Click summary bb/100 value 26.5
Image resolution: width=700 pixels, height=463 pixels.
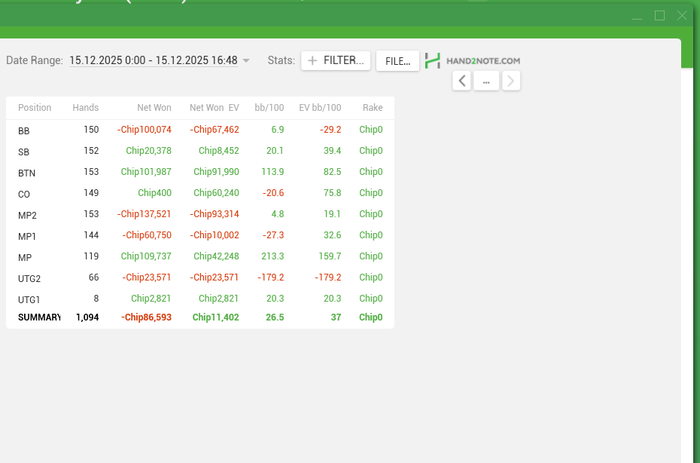coord(275,317)
